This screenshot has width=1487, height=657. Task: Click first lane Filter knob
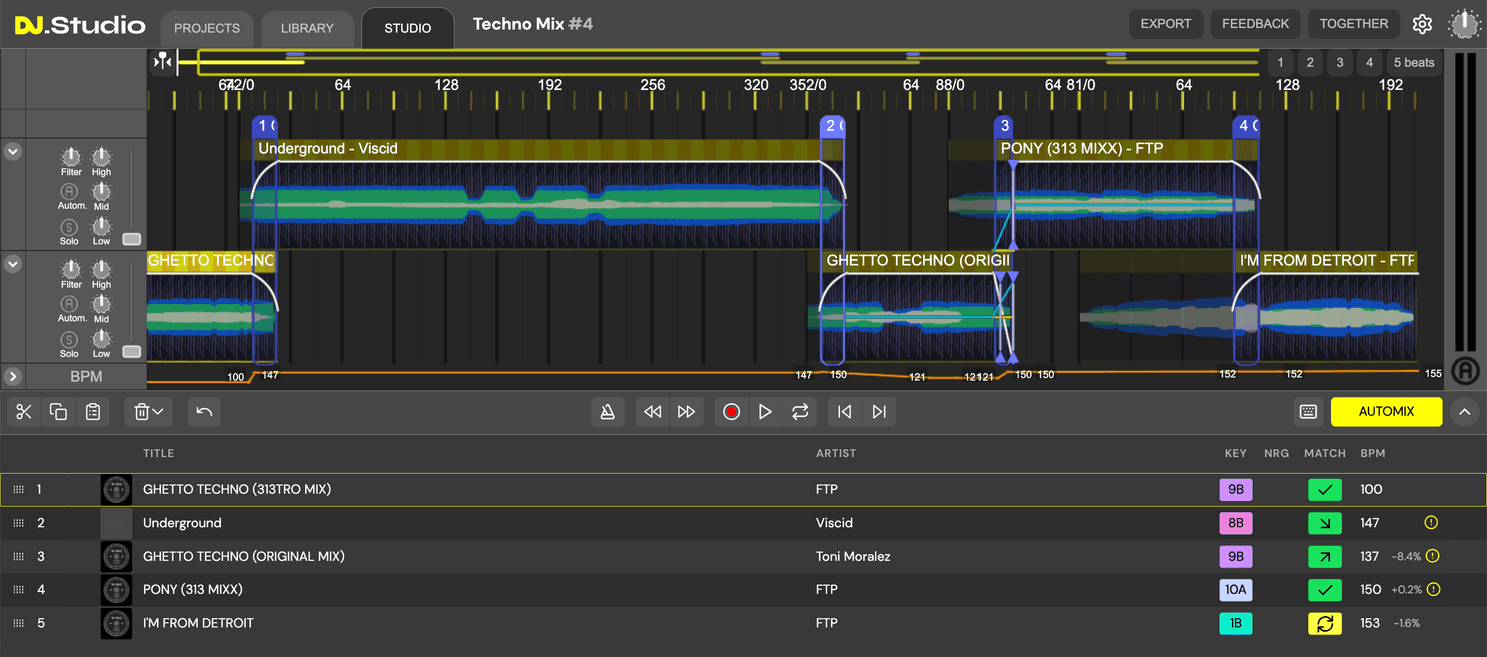(71, 157)
